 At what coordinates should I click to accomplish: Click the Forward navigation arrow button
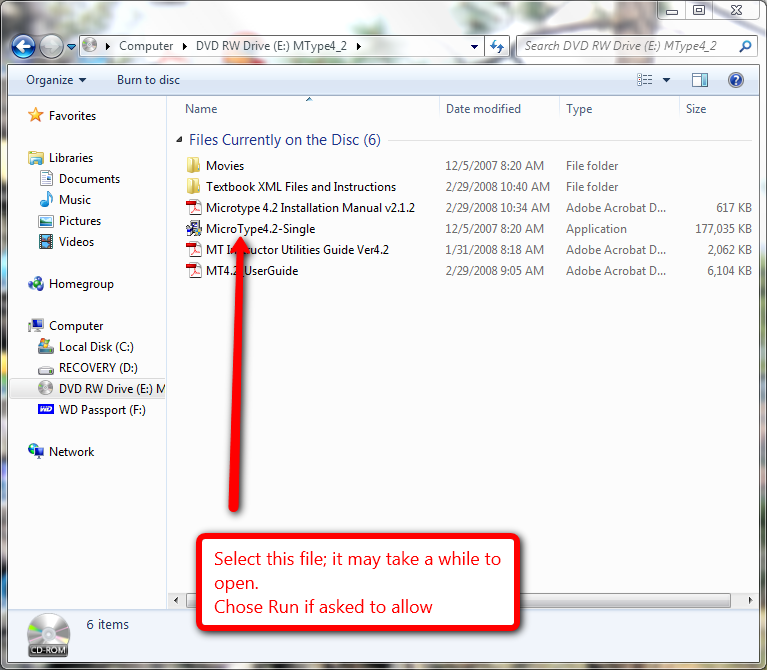pyautogui.click(x=51, y=47)
